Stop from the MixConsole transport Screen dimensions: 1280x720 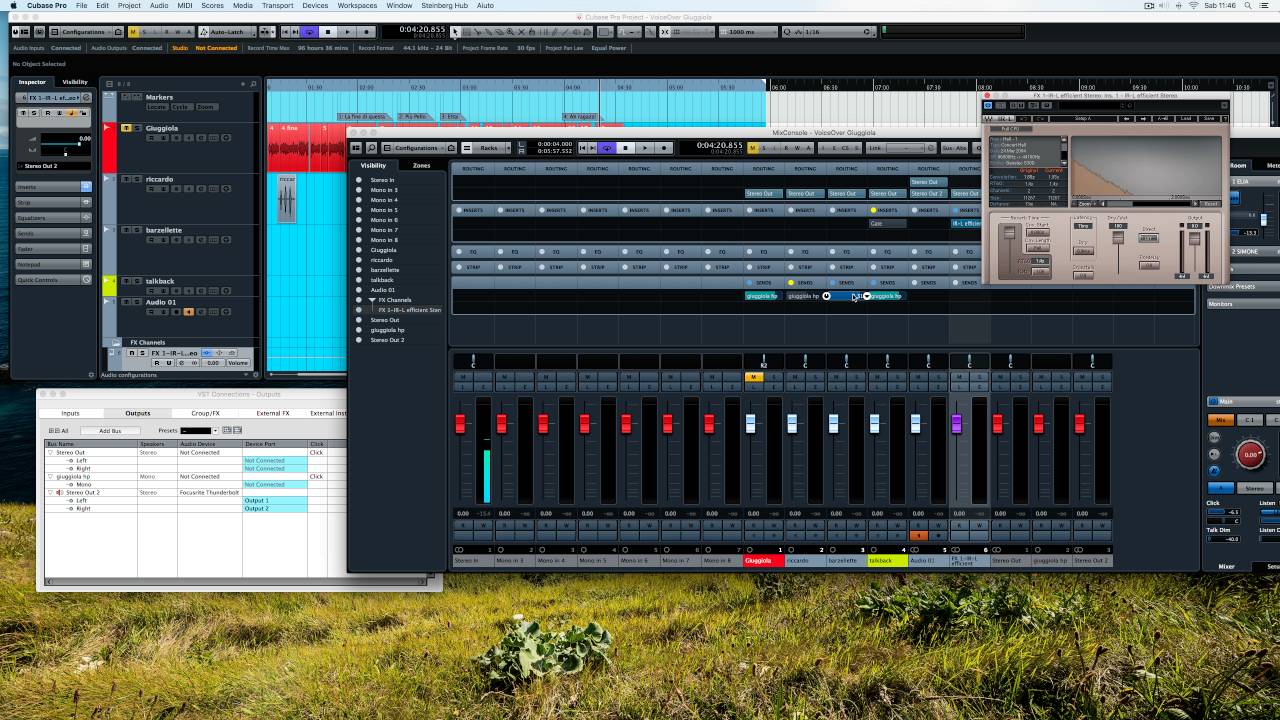[x=626, y=148]
